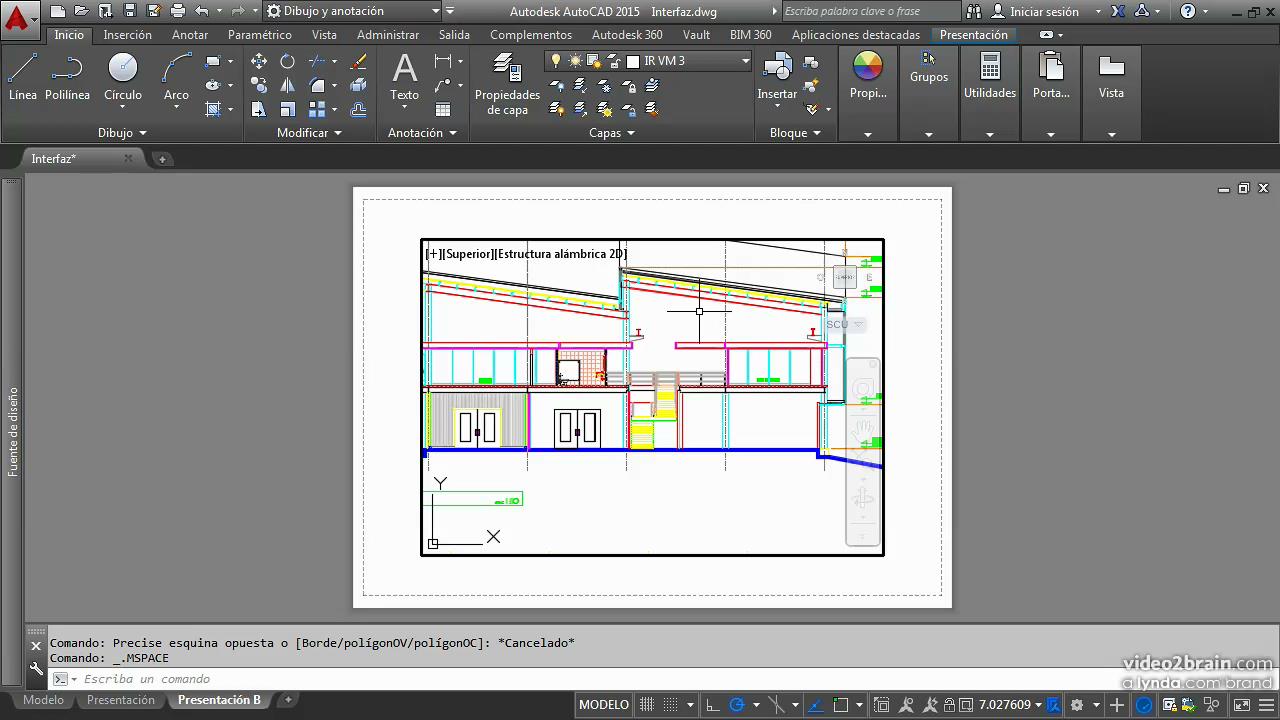
Task: Click the Scale (Escala) icon
Action: (288, 109)
